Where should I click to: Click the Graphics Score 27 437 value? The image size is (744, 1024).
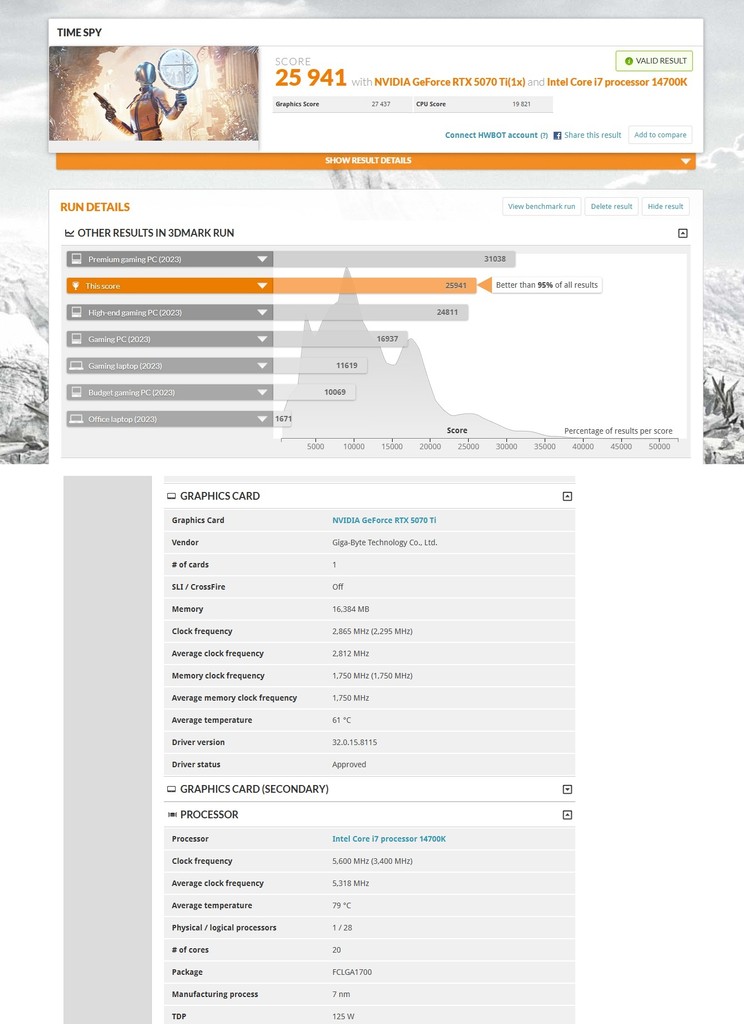[x=381, y=104]
